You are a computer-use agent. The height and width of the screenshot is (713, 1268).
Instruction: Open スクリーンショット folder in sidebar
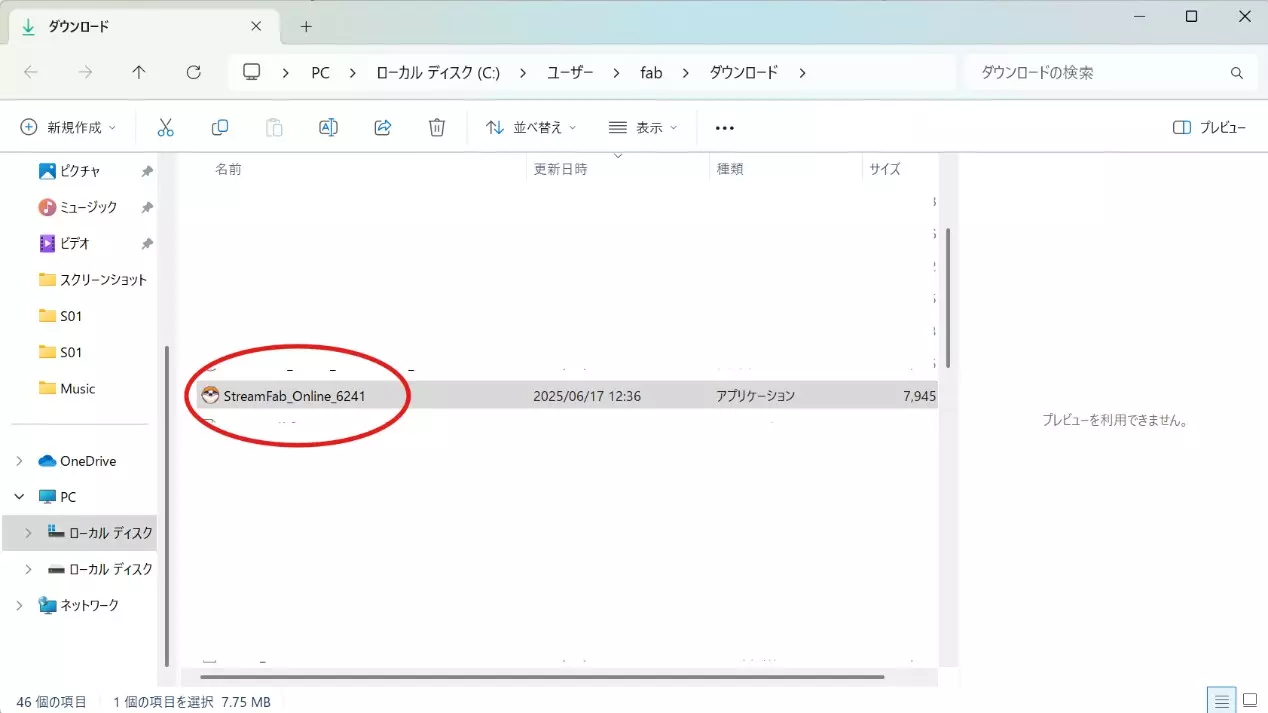(92, 280)
